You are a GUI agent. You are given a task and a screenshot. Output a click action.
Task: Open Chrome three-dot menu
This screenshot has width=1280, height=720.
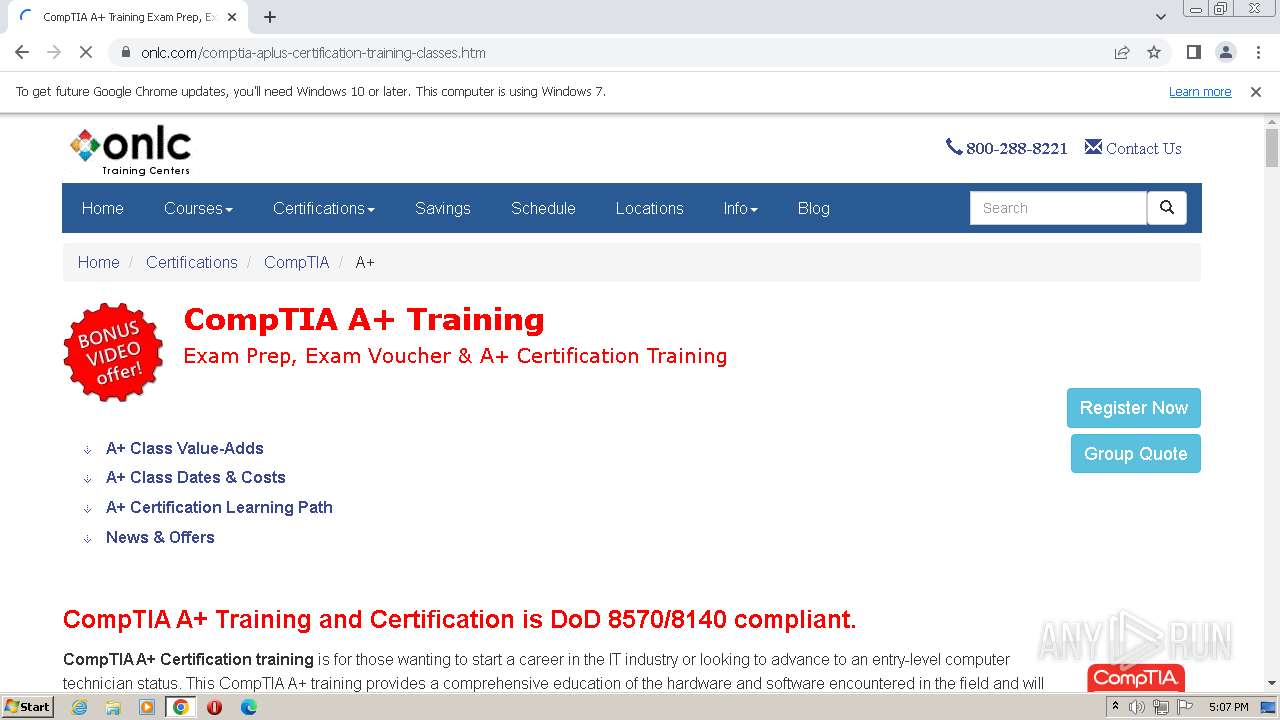coord(1258,52)
